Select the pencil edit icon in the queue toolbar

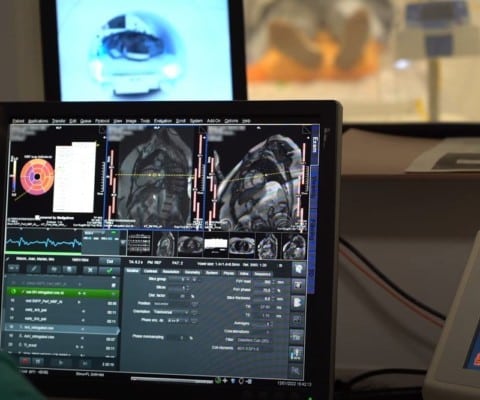[33, 269]
